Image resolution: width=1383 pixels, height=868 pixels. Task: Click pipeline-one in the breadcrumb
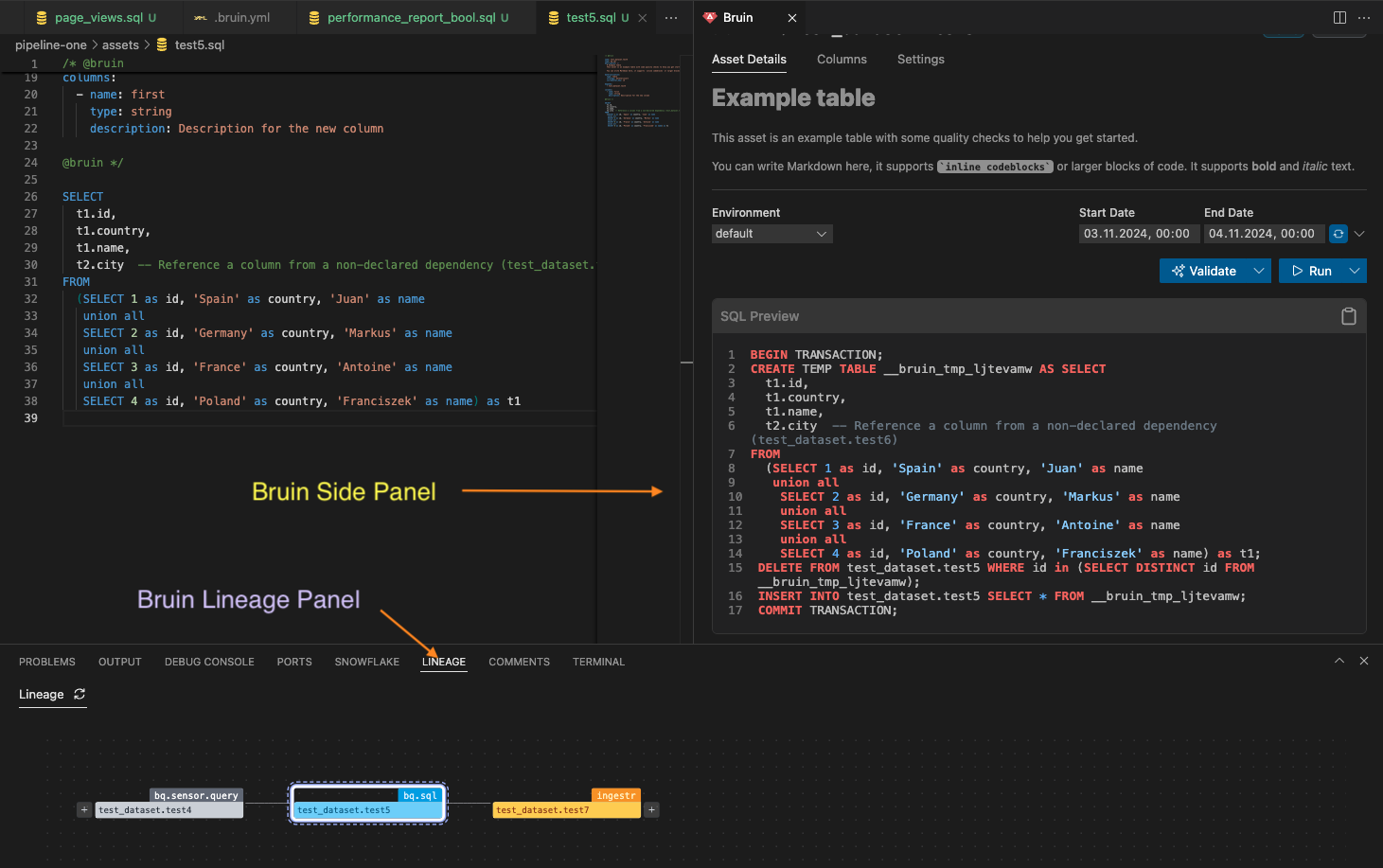[x=51, y=44]
